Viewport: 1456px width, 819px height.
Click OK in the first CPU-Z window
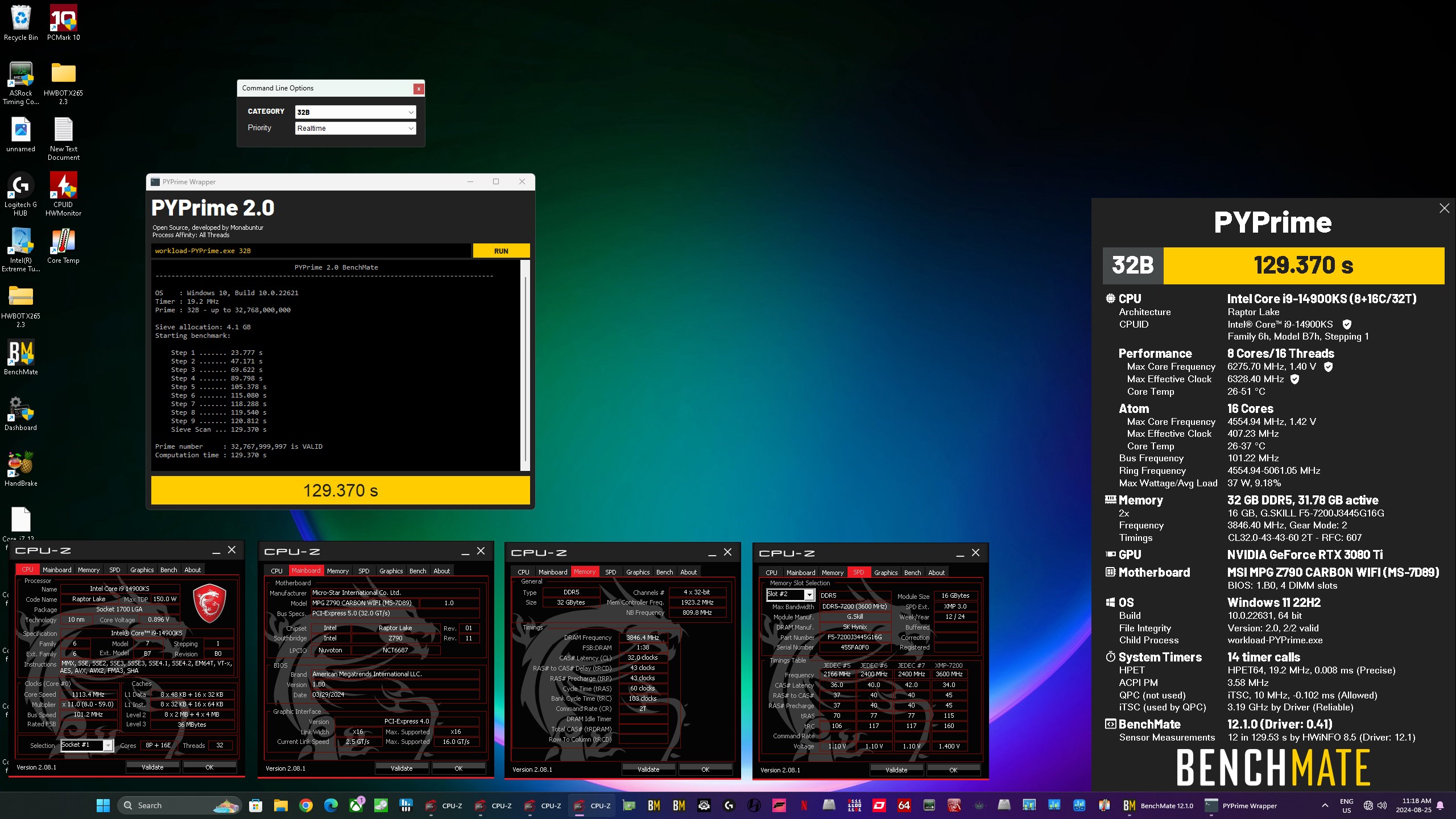(x=209, y=767)
